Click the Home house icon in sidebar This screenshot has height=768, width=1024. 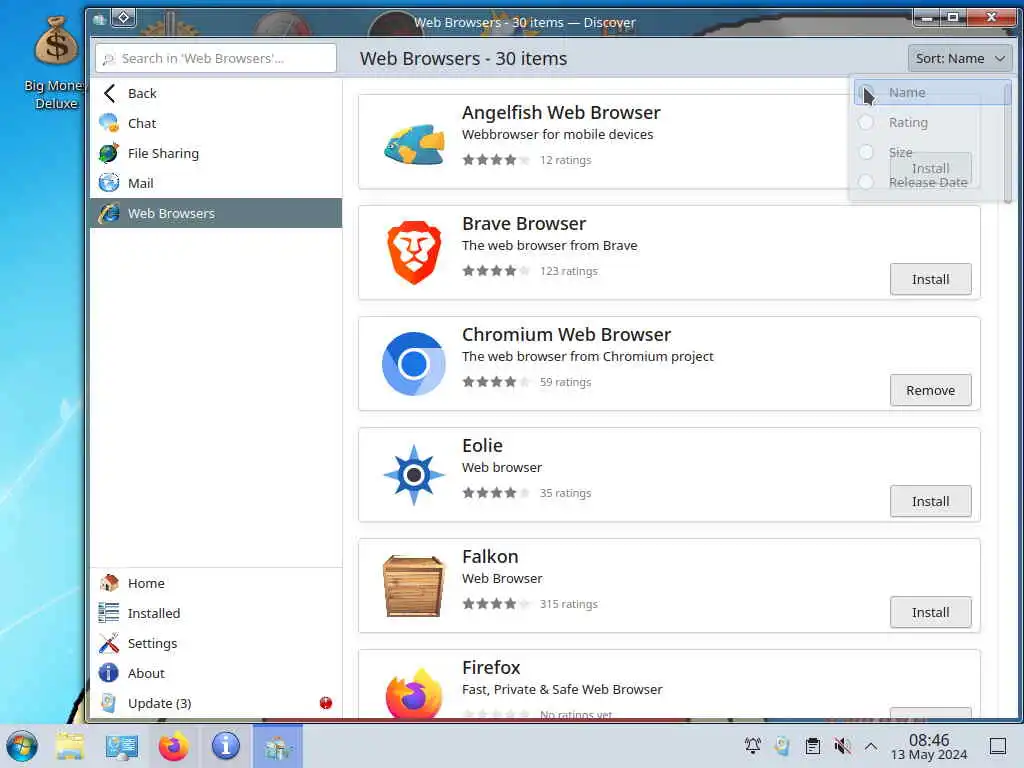click(x=109, y=583)
